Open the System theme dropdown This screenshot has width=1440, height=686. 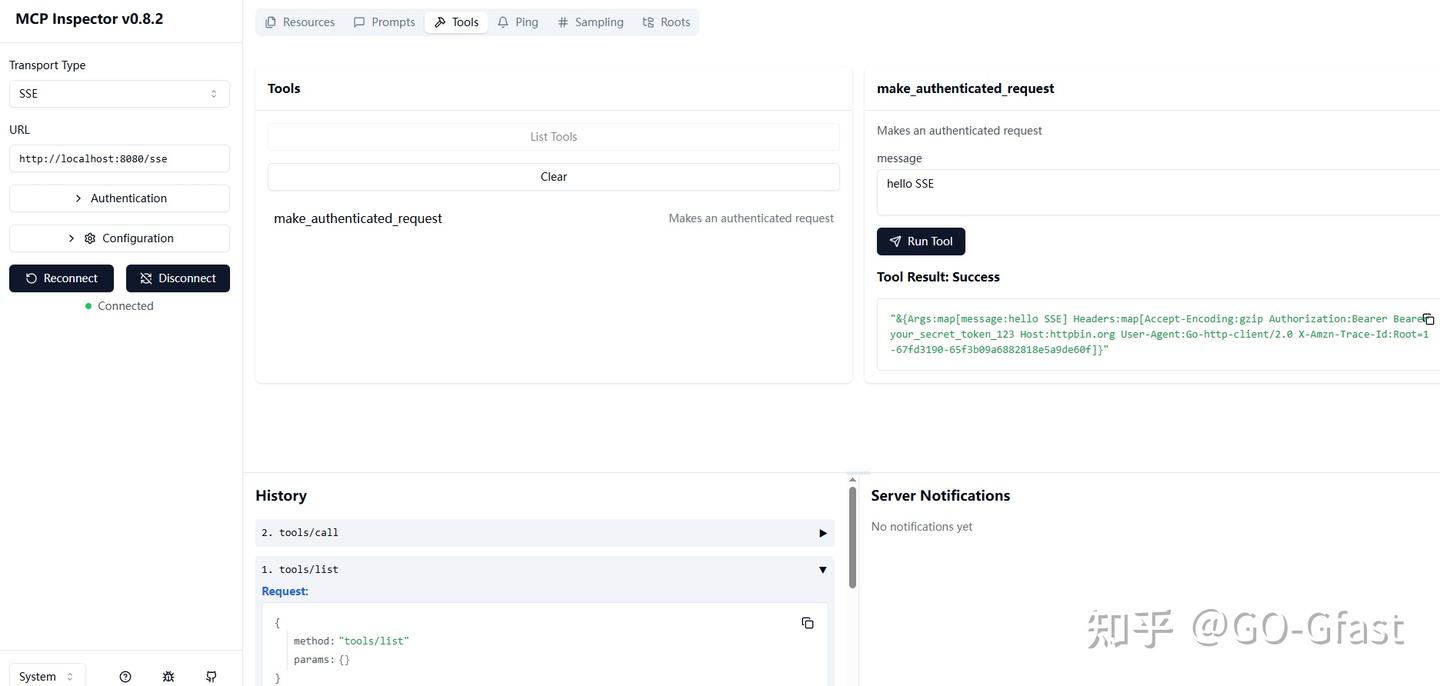pyautogui.click(x=47, y=676)
